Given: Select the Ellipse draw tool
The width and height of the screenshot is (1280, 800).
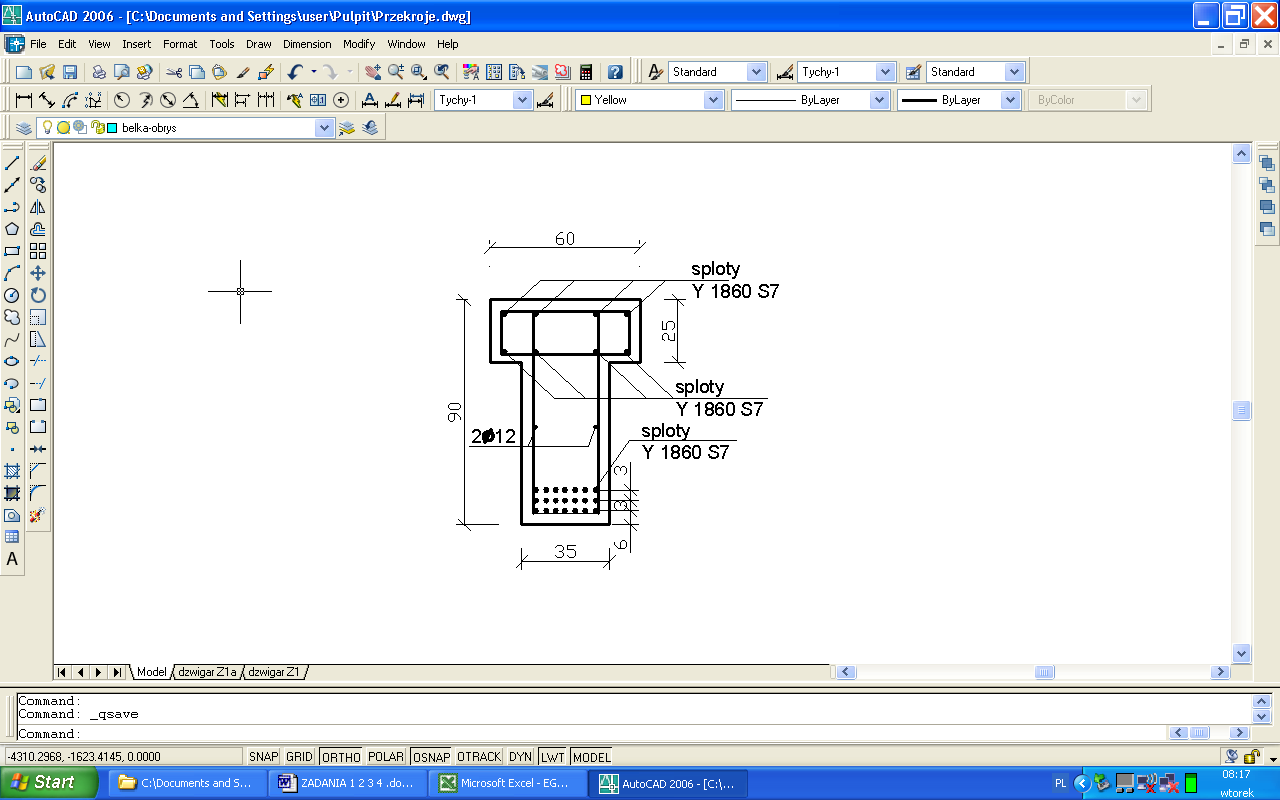Looking at the screenshot, I should pyautogui.click(x=12, y=361).
